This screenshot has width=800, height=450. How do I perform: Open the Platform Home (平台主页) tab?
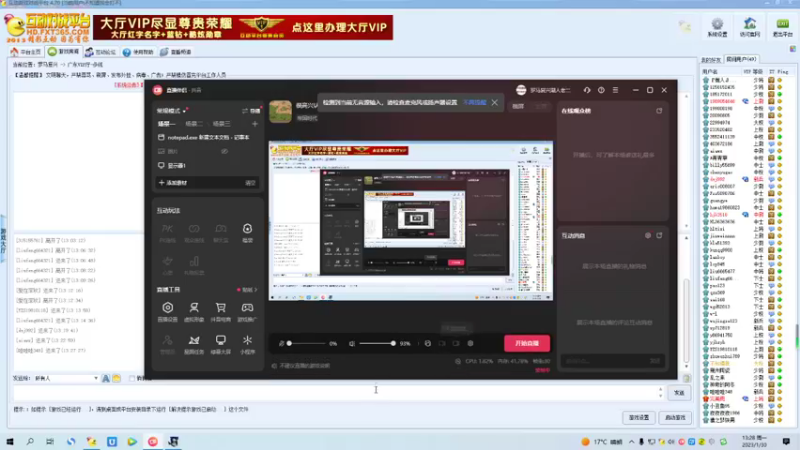pos(26,52)
